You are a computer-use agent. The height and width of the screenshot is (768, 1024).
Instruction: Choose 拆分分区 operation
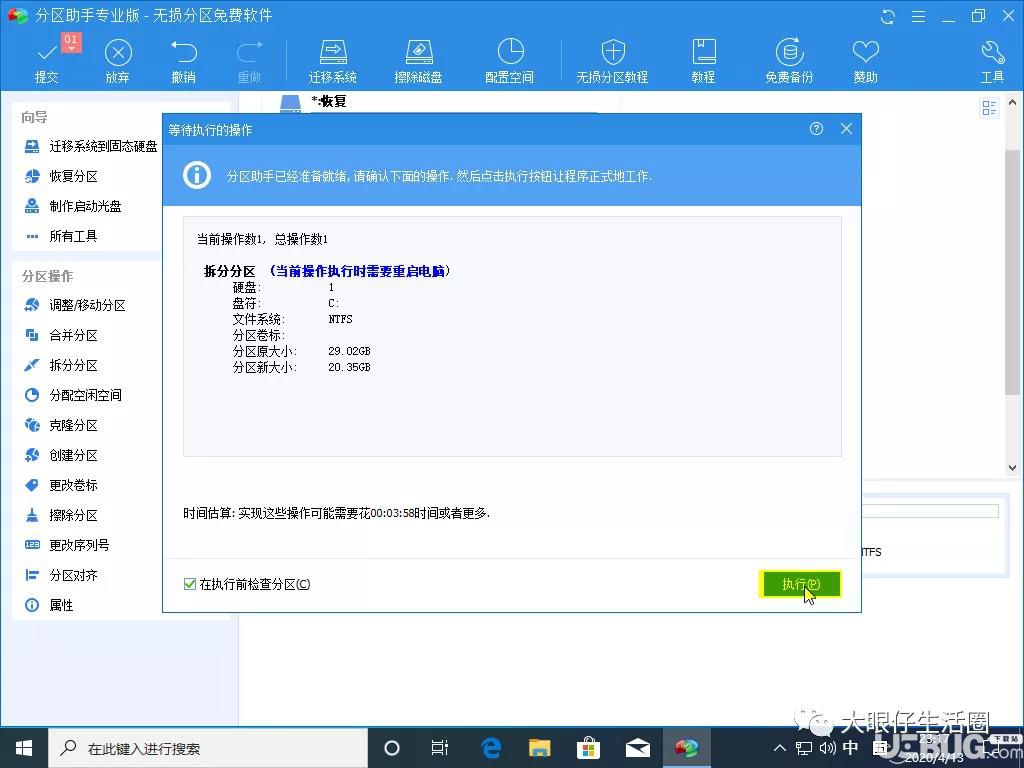coord(61,365)
